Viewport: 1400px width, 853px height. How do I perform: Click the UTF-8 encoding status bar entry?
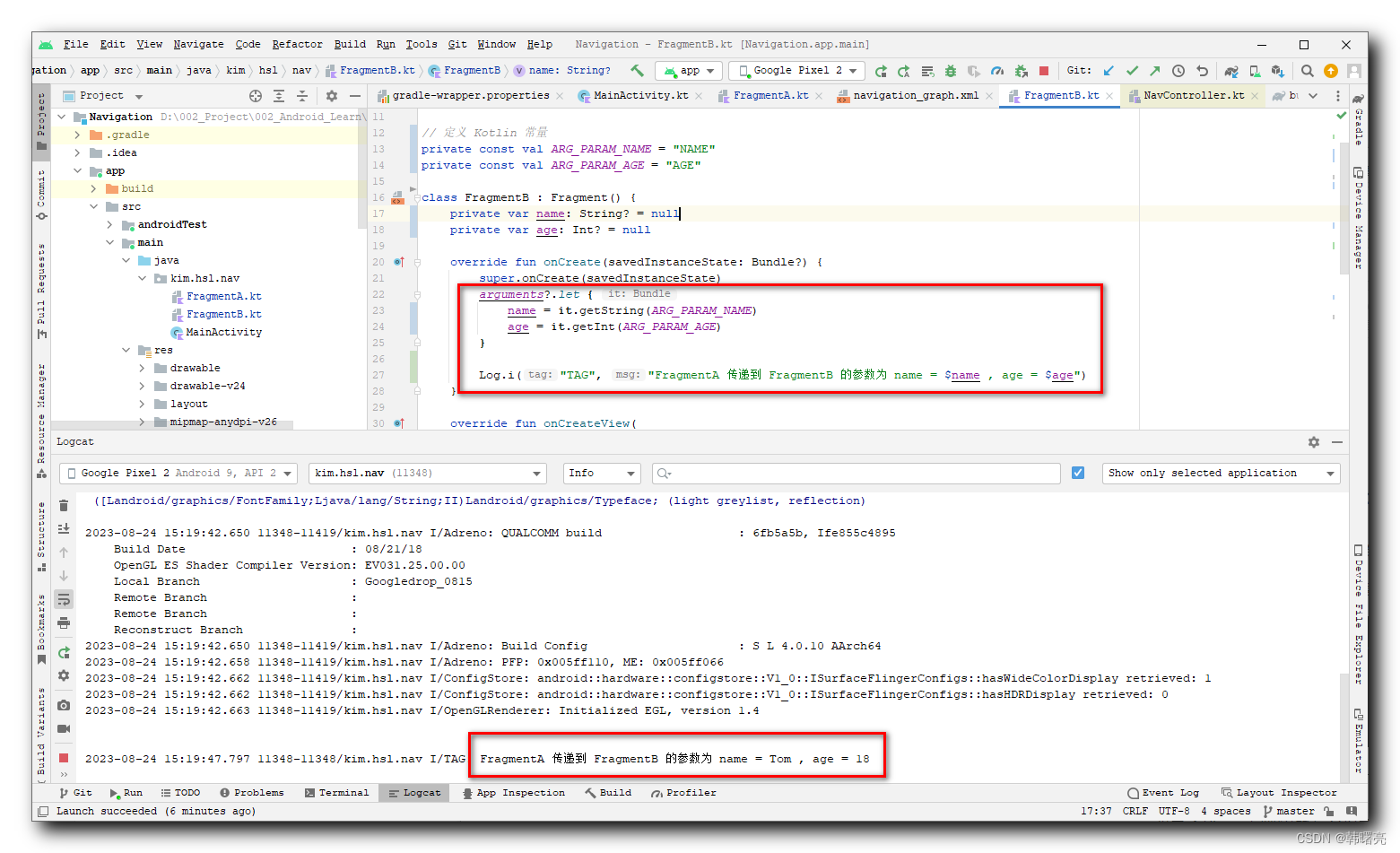pyautogui.click(x=1174, y=812)
